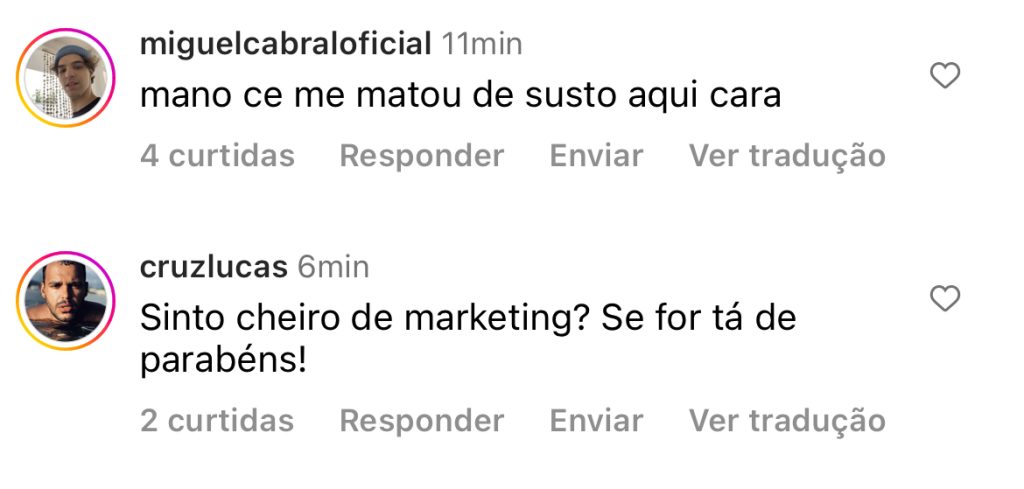Click the 6min timestamp
Viewport: 1024px width, 489px height.
333,267
